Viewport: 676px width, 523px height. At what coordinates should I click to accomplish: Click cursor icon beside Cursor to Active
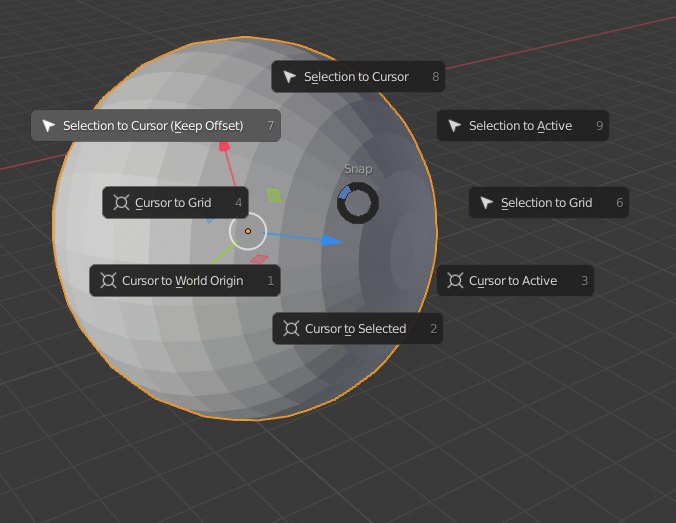(x=455, y=280)
